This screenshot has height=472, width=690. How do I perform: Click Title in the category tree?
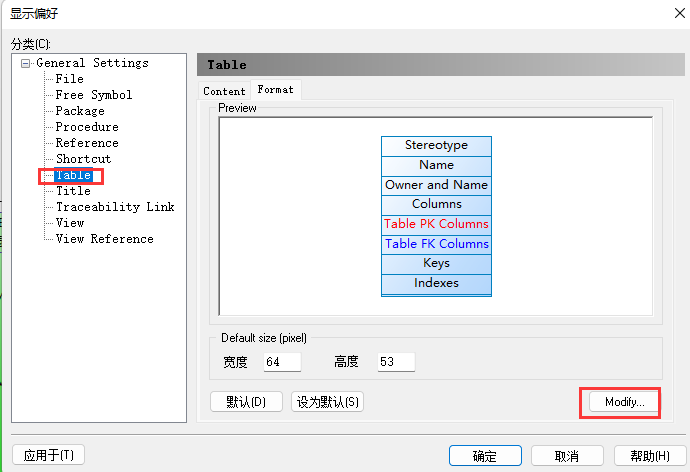[73, 191]
